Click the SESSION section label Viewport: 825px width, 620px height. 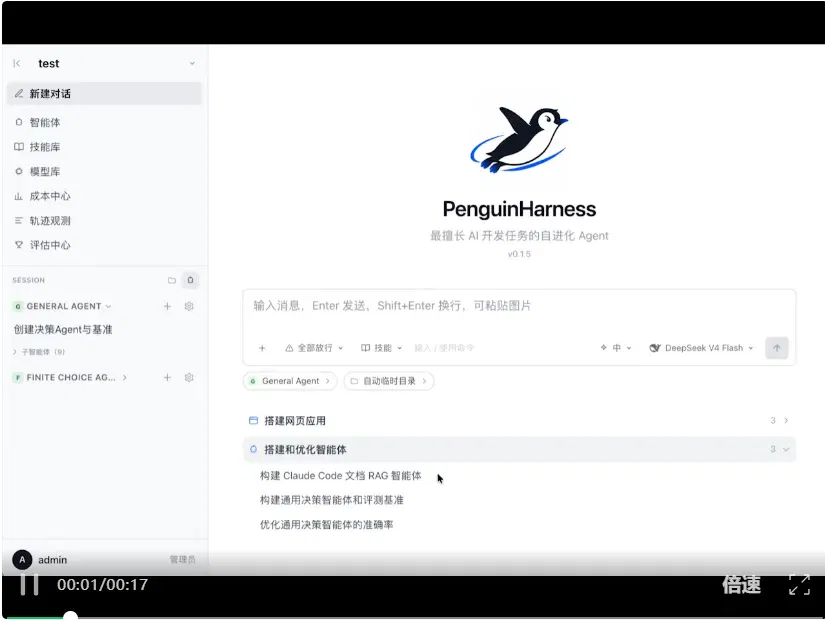point(28,281)
